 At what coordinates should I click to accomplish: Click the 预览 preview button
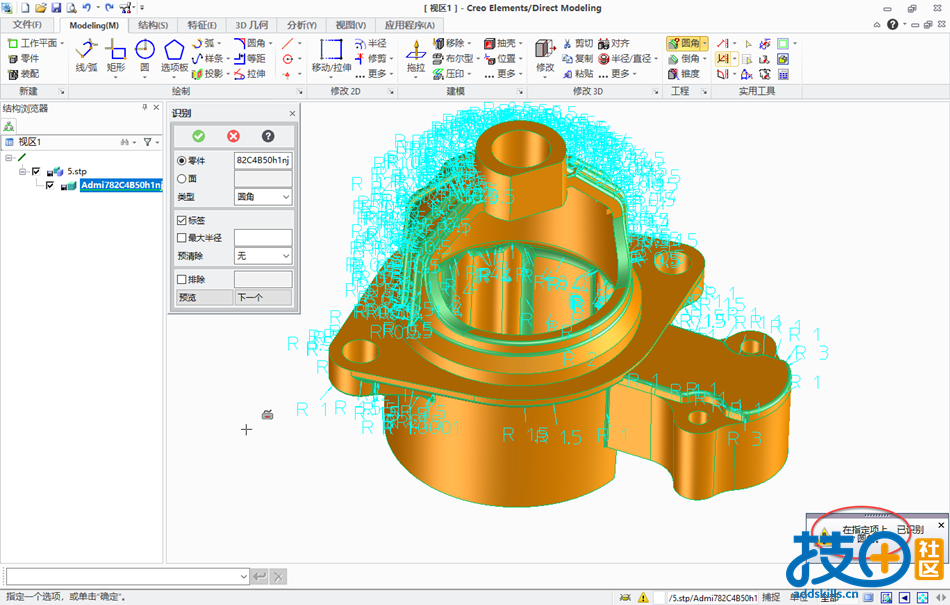coord(204,297)
